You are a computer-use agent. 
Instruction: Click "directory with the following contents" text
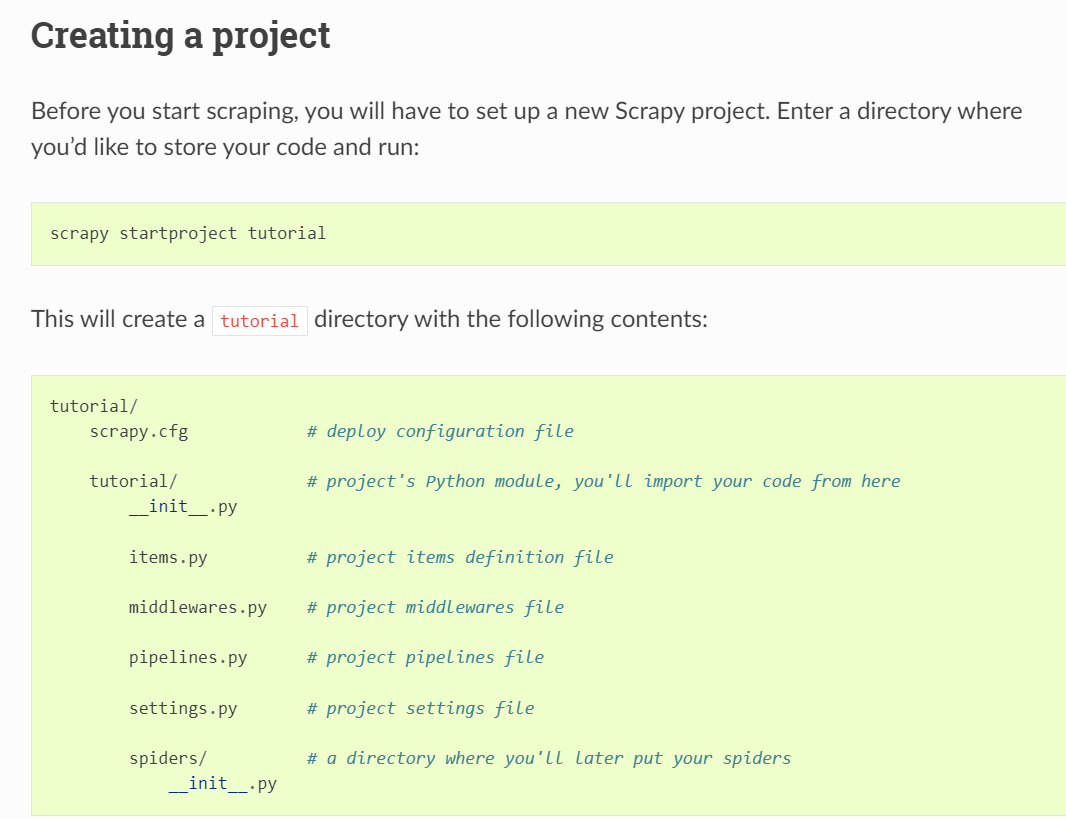(x=510, y=320)
